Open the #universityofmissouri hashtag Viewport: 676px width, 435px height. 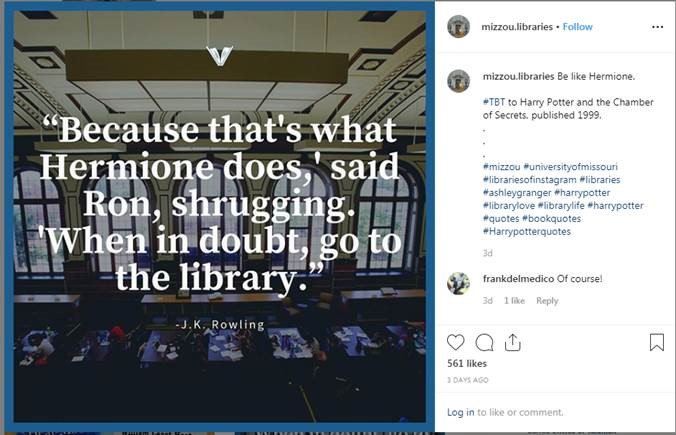(570, 167)
